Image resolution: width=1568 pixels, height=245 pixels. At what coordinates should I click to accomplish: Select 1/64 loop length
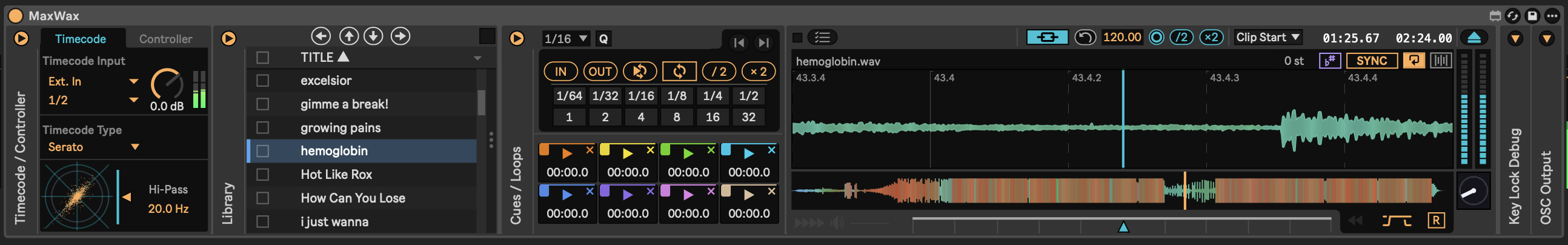pos(569,96)
